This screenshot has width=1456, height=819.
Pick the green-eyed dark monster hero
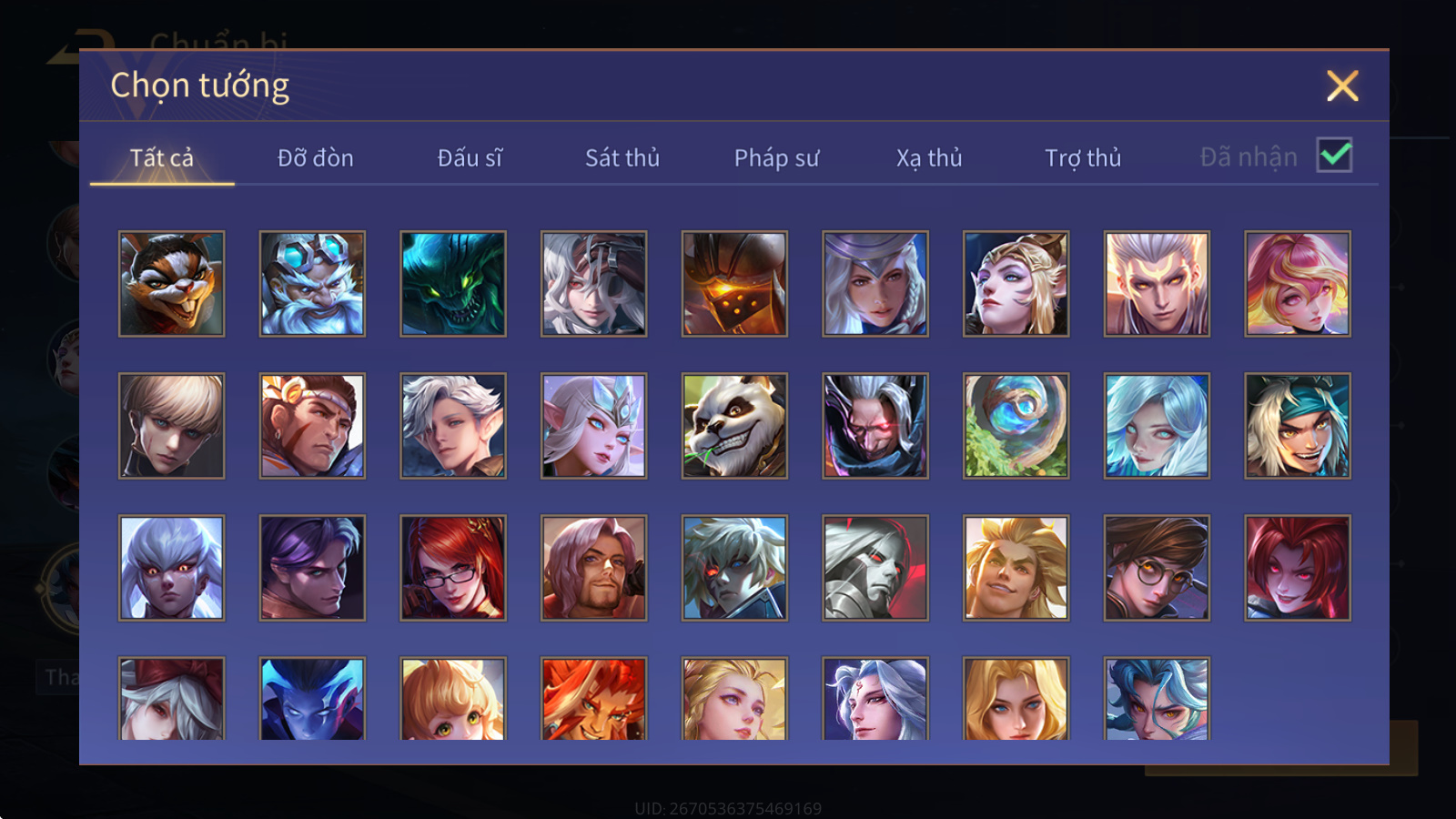(x=453, y=284)
